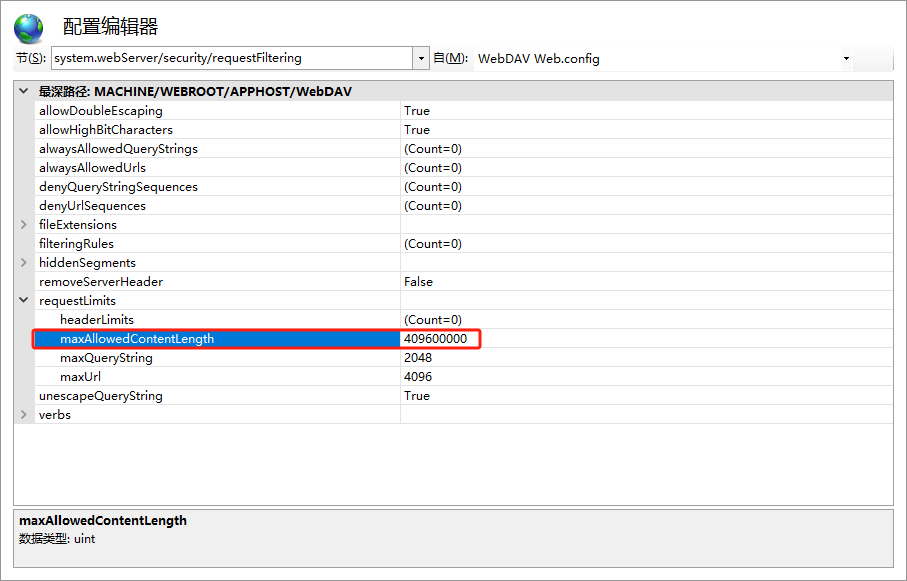The height and width of the screenshot is (581, 907).
Task: Select the maxQueryString property row
Action: pos(106,358)
